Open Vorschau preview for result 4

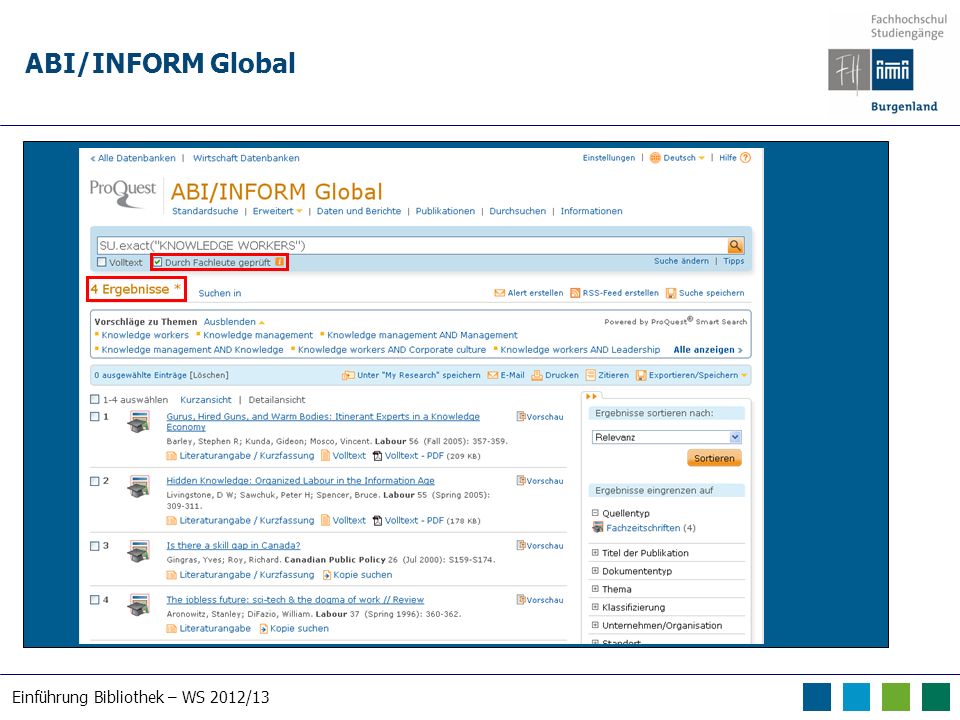click(x=539, y=600)
